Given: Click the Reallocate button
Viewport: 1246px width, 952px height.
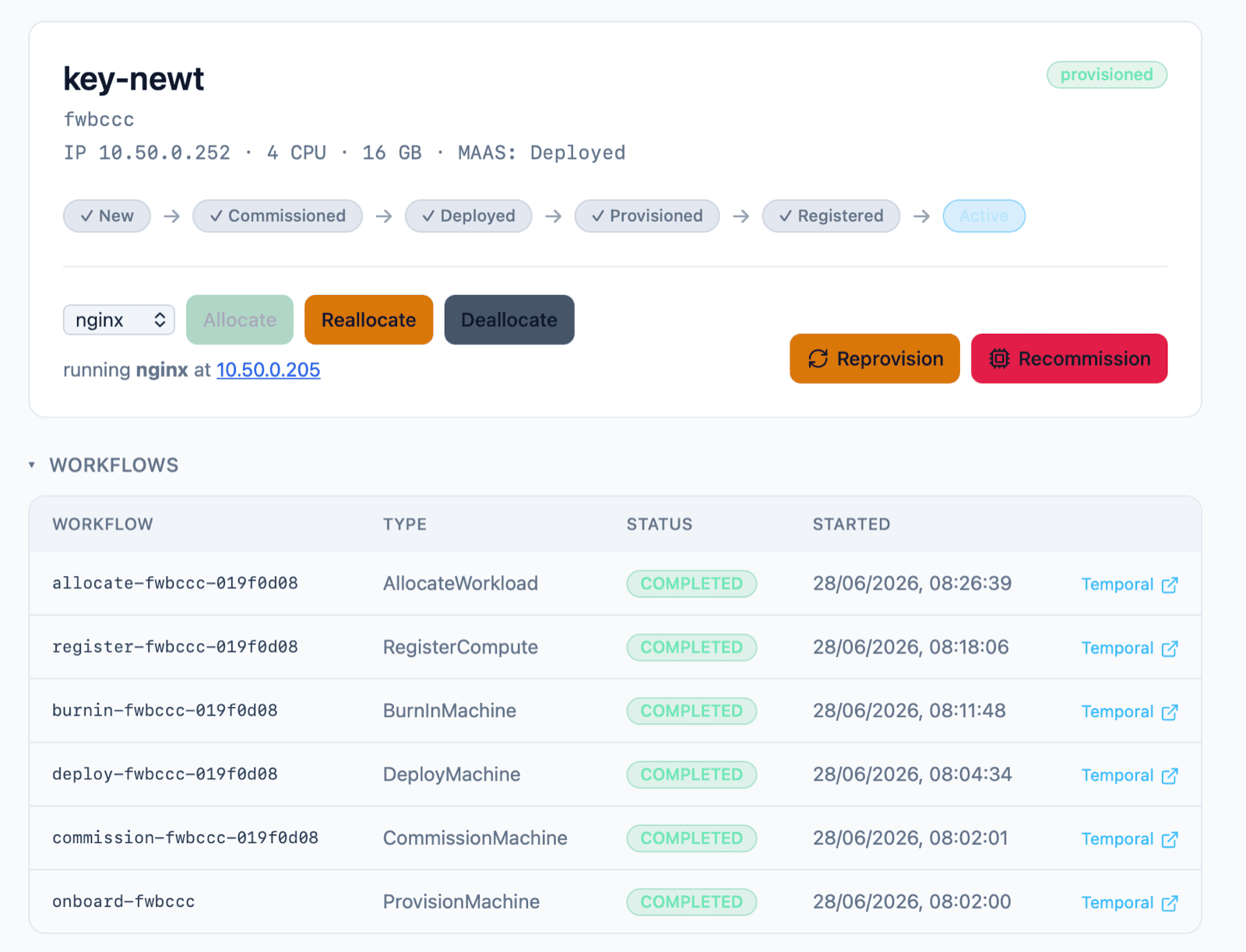Looking at the screenshot, I should (x=368, y=320).
